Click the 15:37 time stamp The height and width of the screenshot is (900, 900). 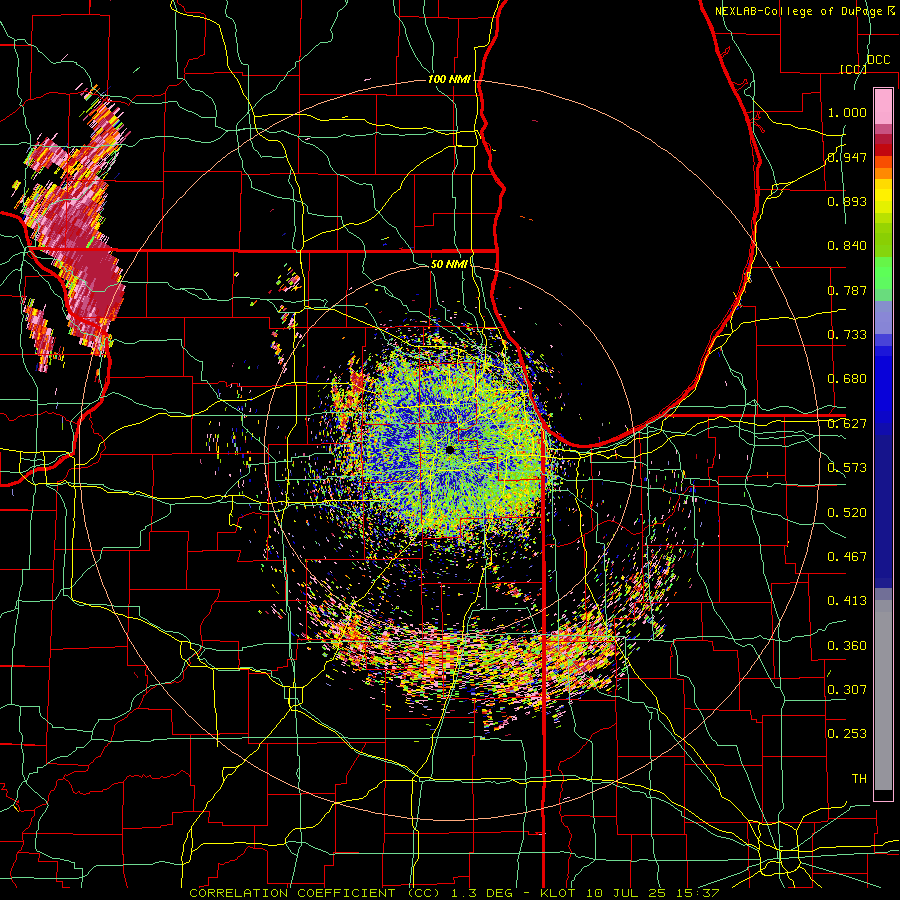click(698, 893)
